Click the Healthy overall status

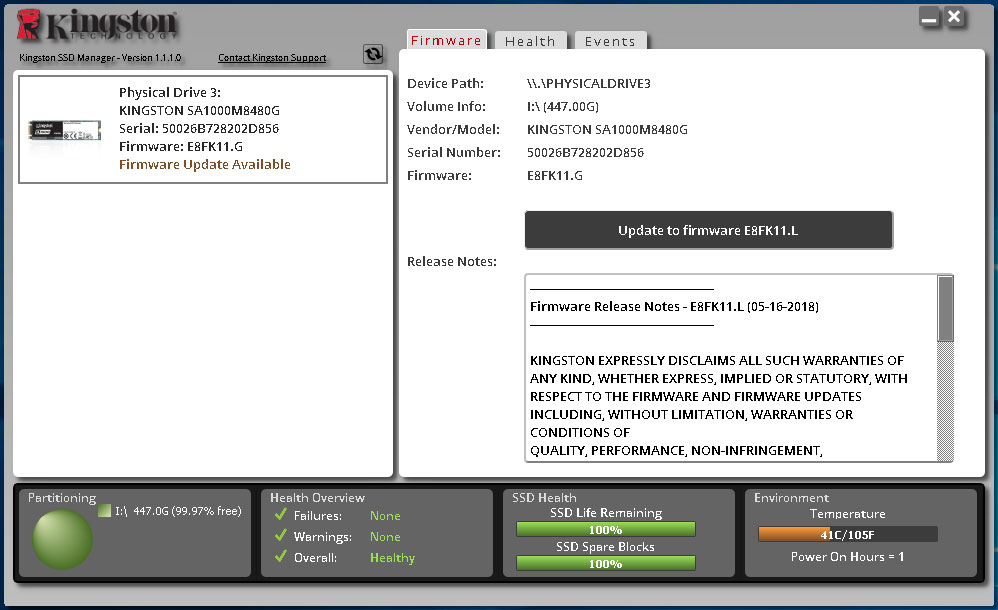[x=392, y=557]
